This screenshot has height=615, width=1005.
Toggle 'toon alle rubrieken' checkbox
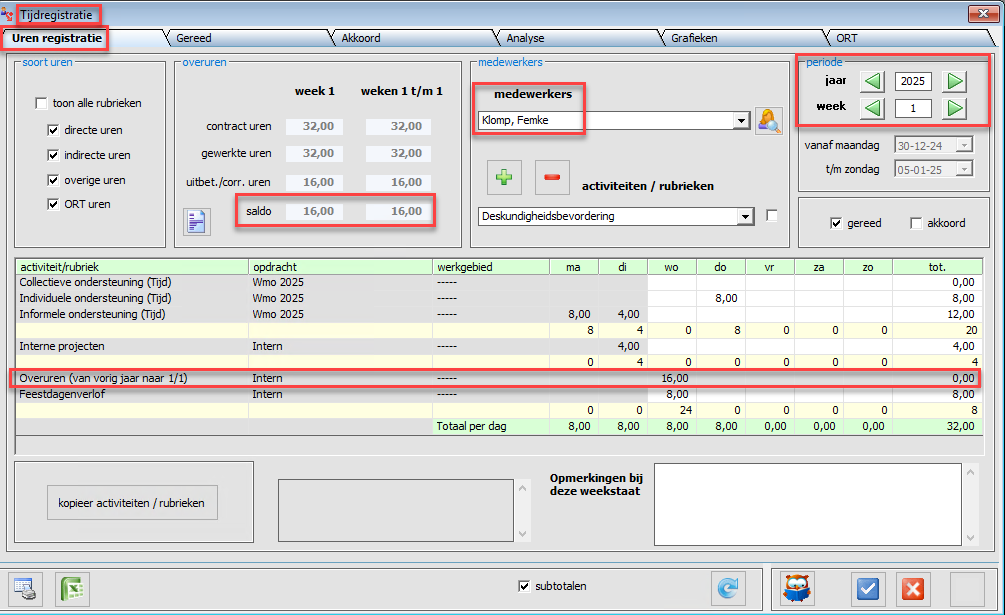(41, 103)
